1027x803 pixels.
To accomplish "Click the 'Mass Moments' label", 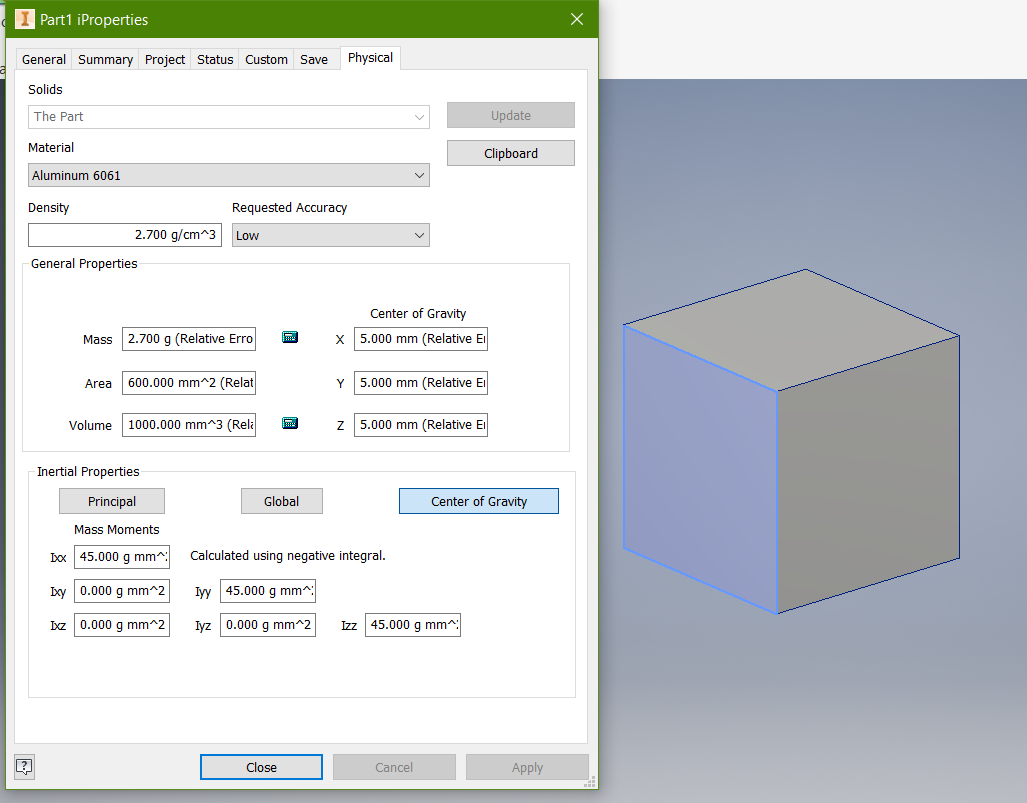I will coord(117,529).
